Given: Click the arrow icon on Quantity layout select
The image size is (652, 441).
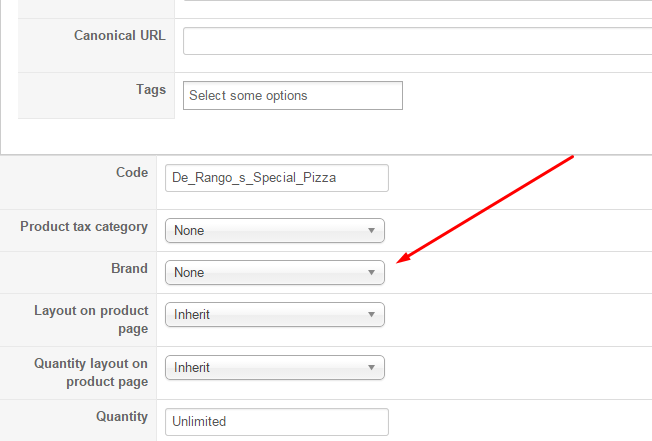Looking at the screenshot, I should coord(371,367).
